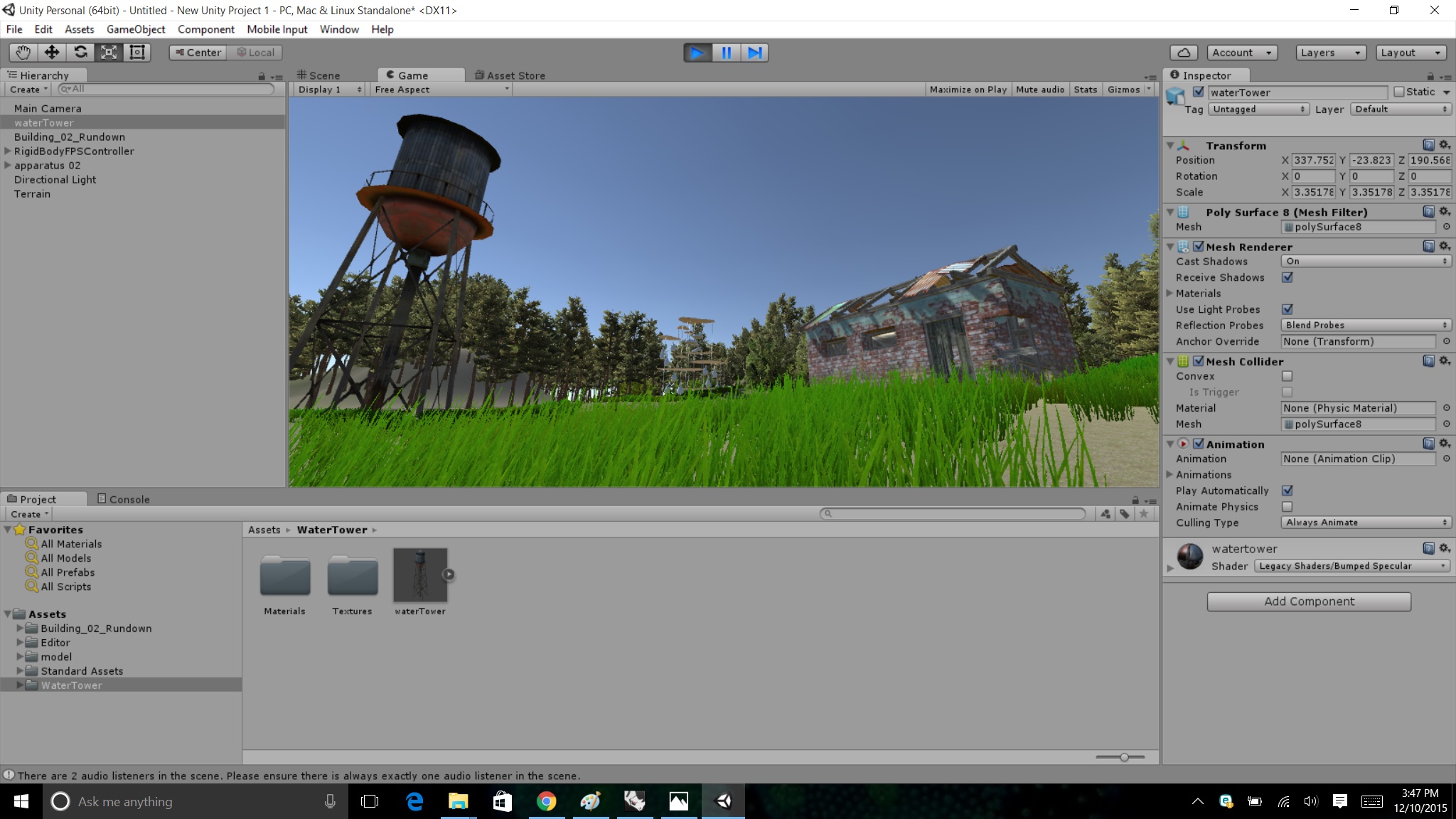Image resolution: width=1456 pixels, height=819 pixels.
Task: Open Unity Cloud services
Action: (x=1183, y=52)
